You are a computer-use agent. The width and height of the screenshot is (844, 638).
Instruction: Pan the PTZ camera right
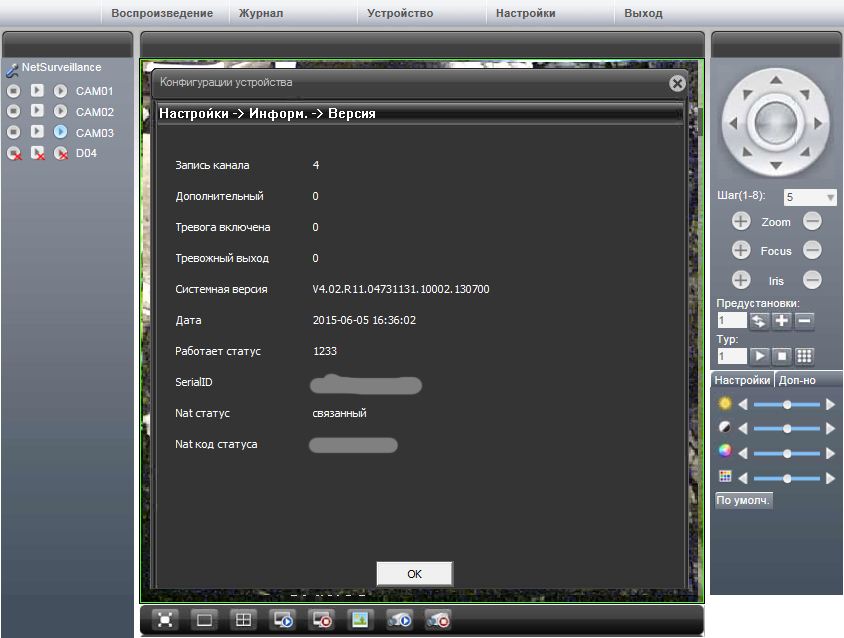(818, 123)
